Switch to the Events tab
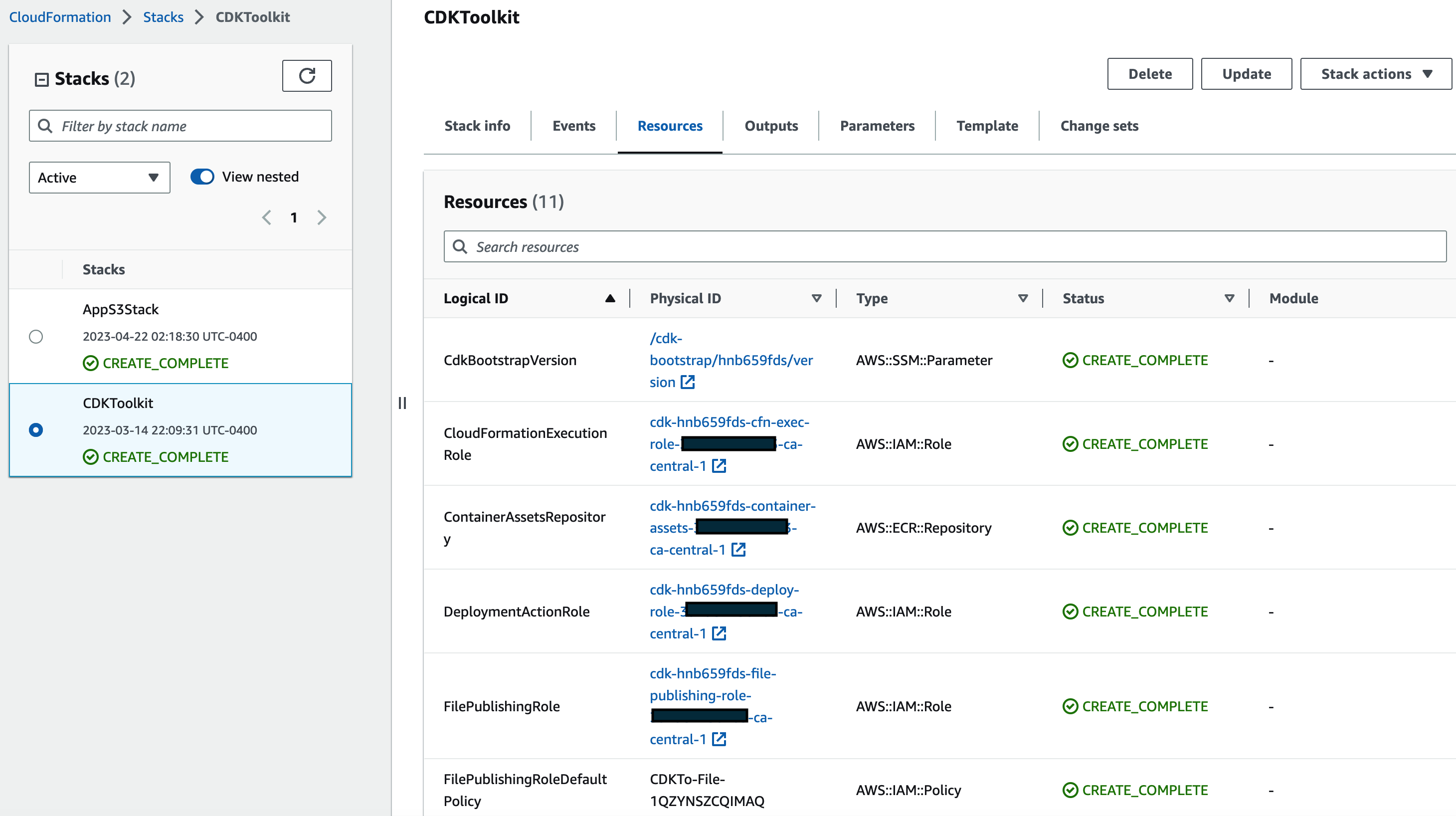The height and width of the screenshot is (816, 1456). 574,125
